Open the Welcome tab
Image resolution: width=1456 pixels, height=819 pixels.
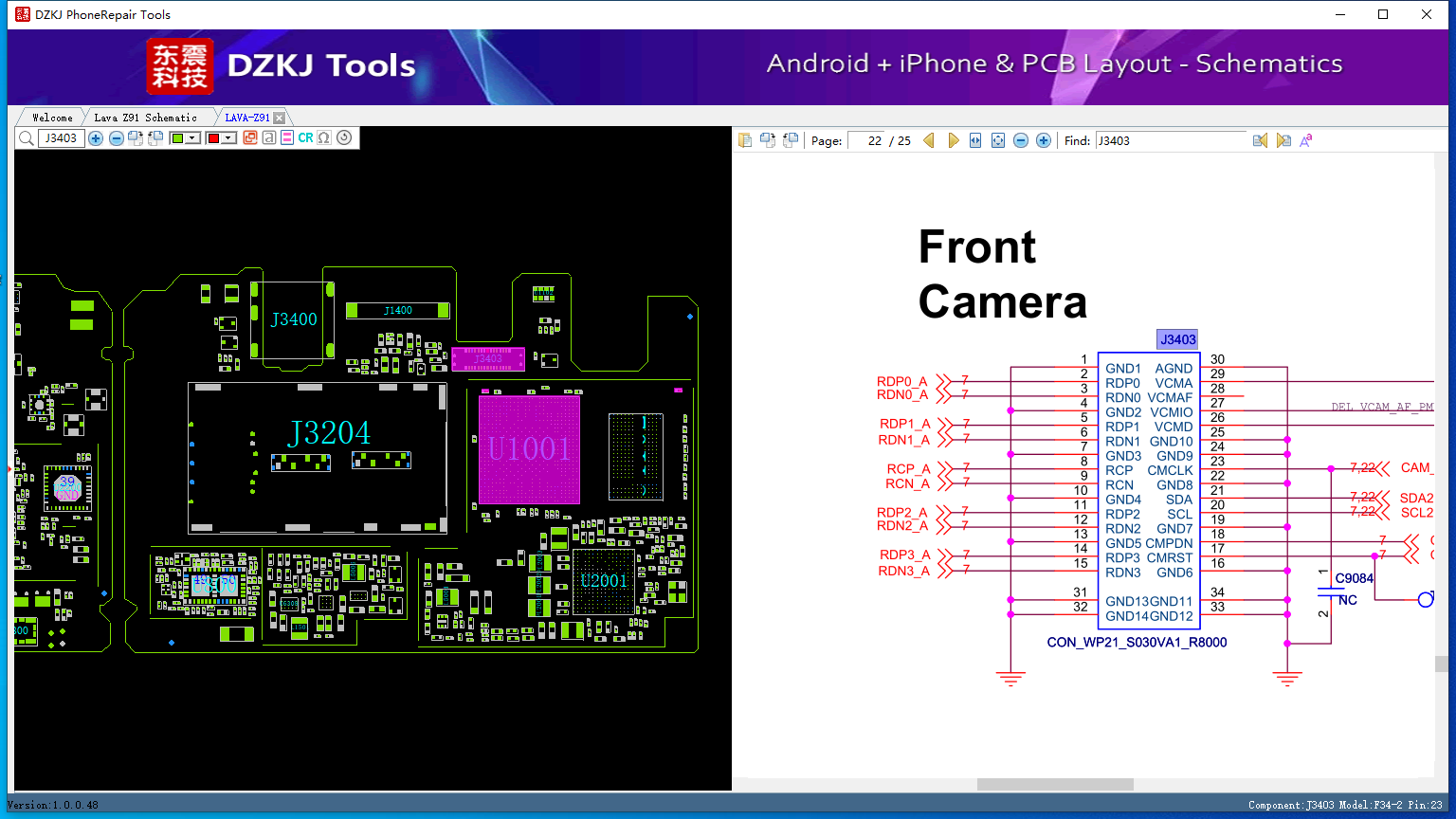(x=52, y=118)
